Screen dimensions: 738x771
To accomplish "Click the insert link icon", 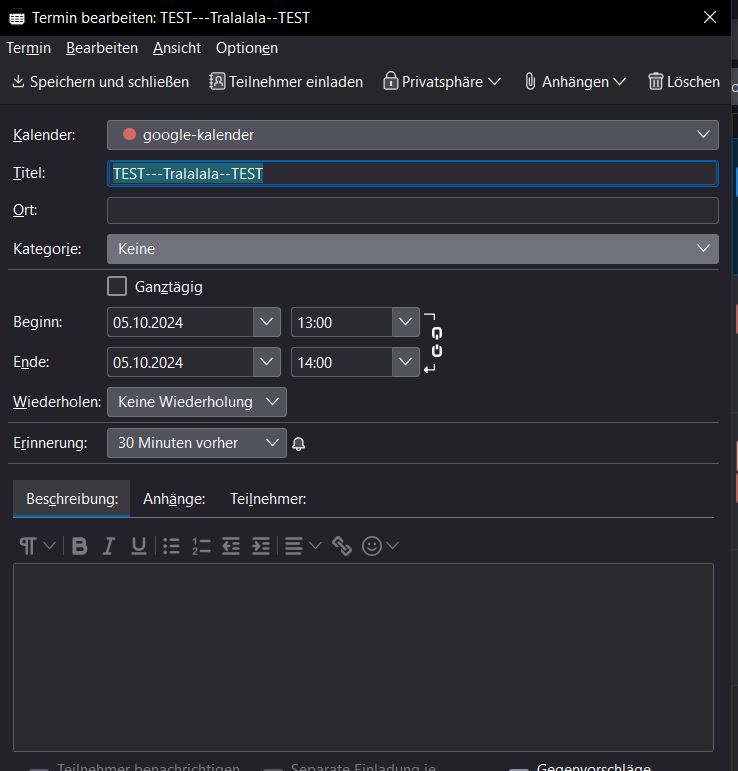I will pyautogui.click(x=342, y=546).
